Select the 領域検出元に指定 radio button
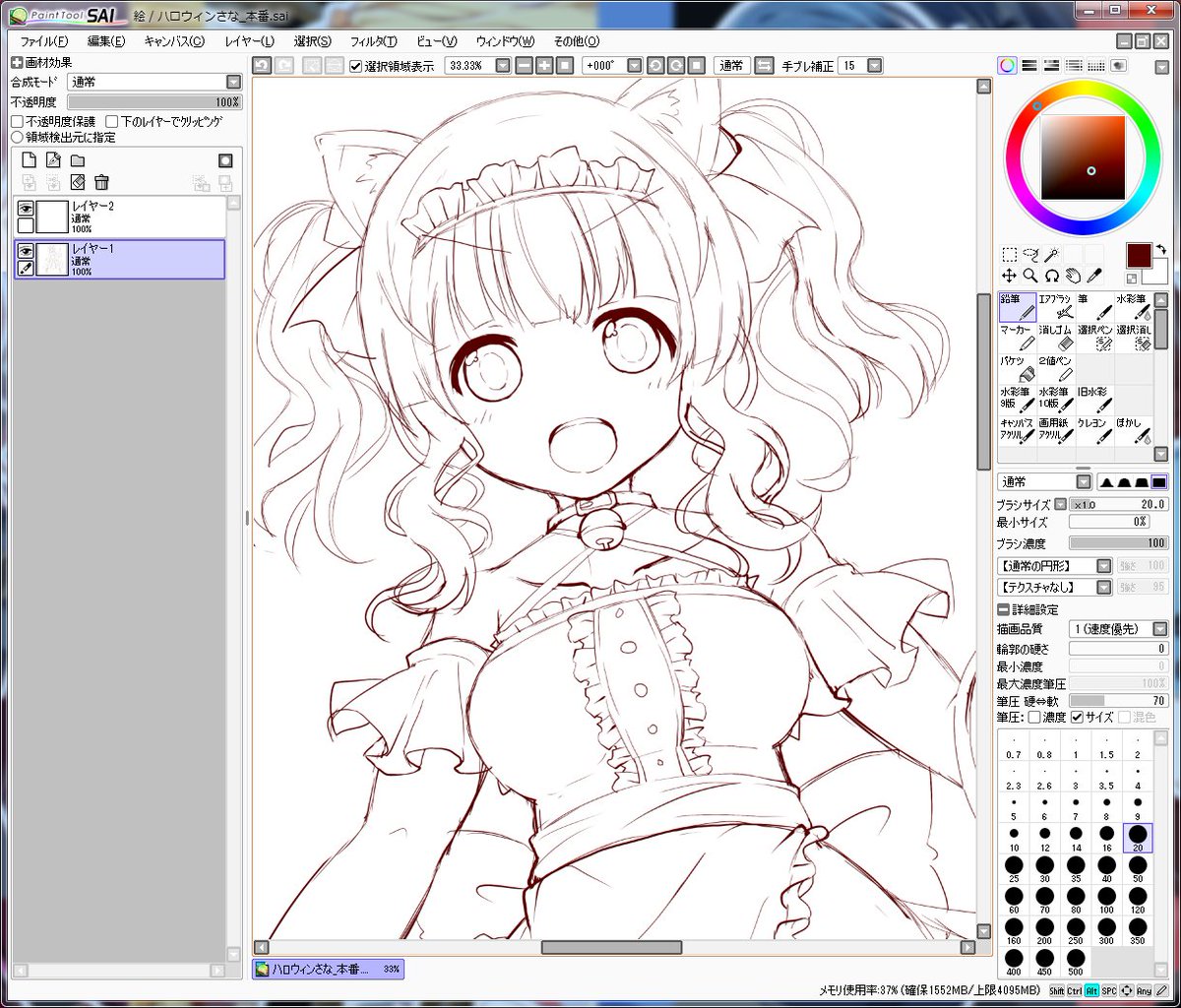This screenshot has height=1008, width=1181. coord(17,137)
